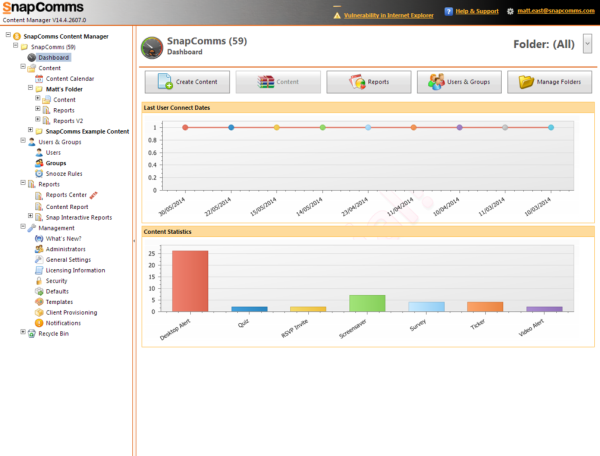This screenshot has height=456, width=600.
Task: Select Snap Interactive Reports item
Action: tap(79, 218)
